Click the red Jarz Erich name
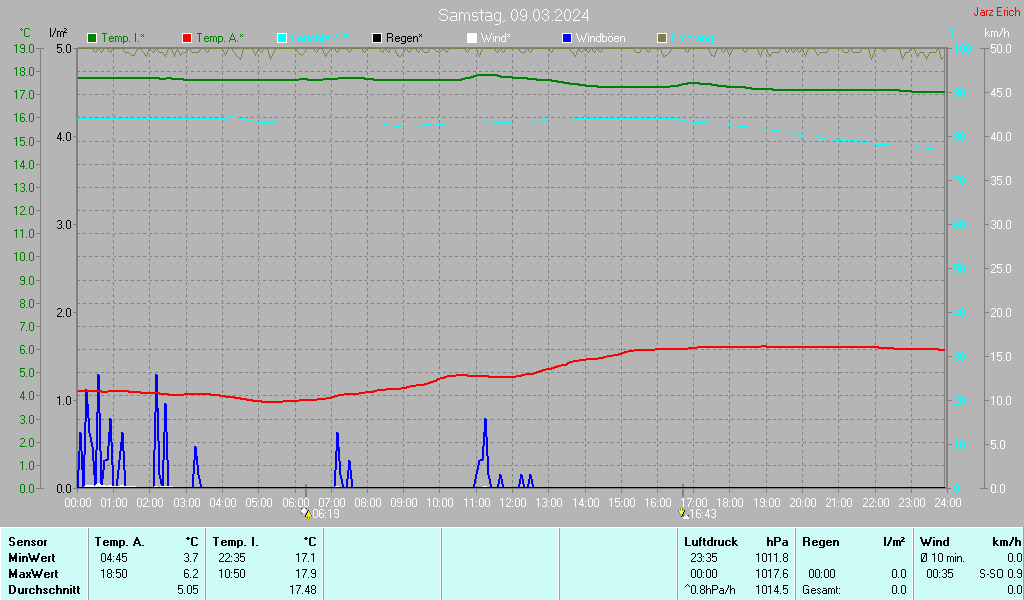Image resolution: width=1024 pixels, height=600 pixels. pyautogui.click(x=997, y=12)
